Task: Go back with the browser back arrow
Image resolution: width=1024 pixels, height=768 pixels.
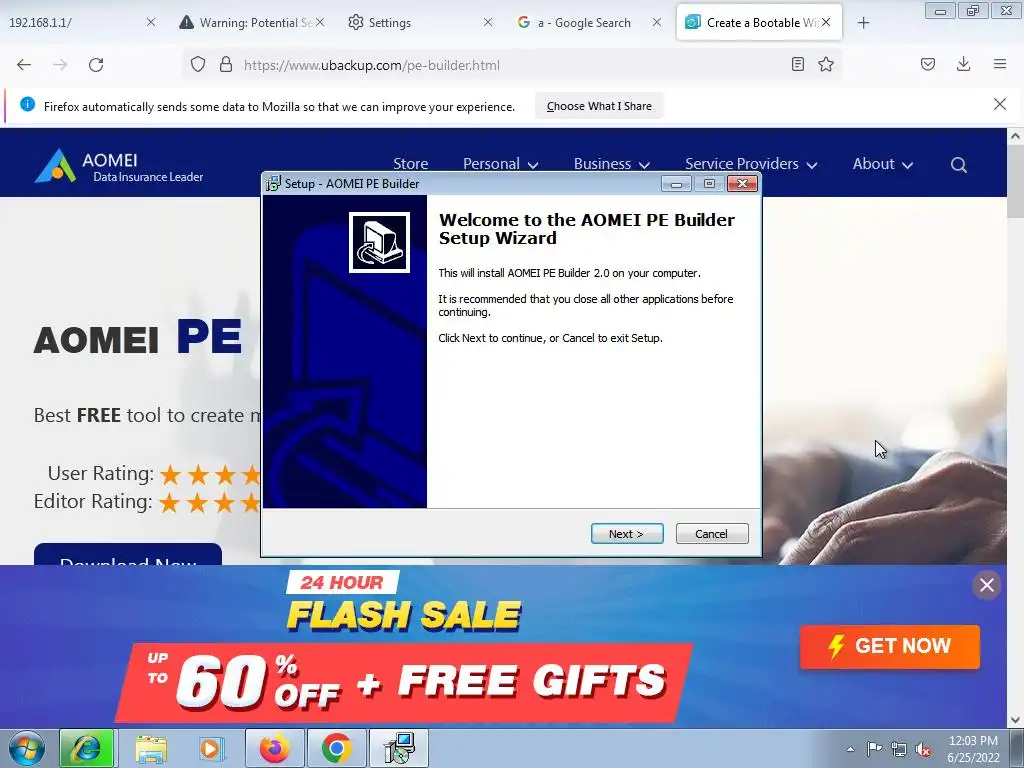Action: click(24, 65)
